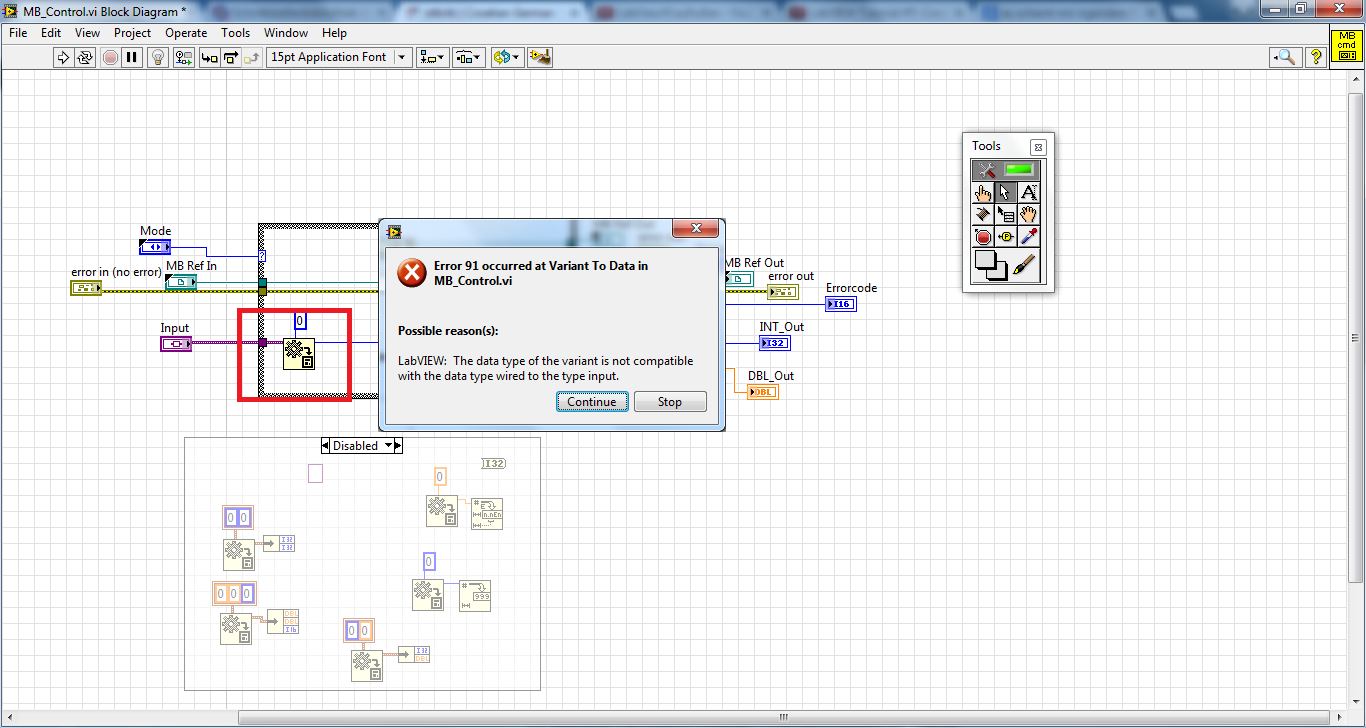This screenshot has width=1366, height=728.
Task: Open the Reorder dropdown
Action: pos(507,57)
